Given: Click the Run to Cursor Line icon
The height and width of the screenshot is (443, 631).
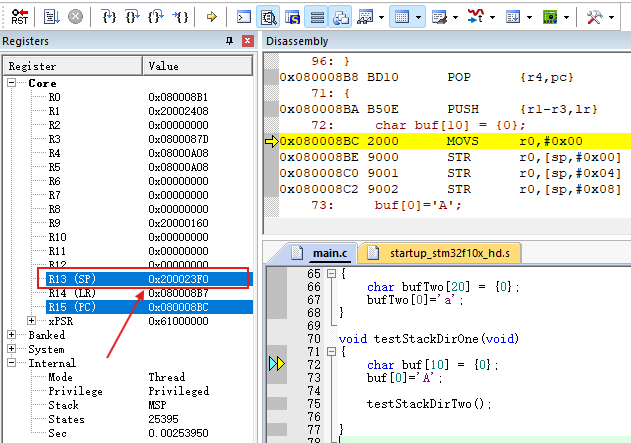Looking at the screenshot, I should point(180,17).
